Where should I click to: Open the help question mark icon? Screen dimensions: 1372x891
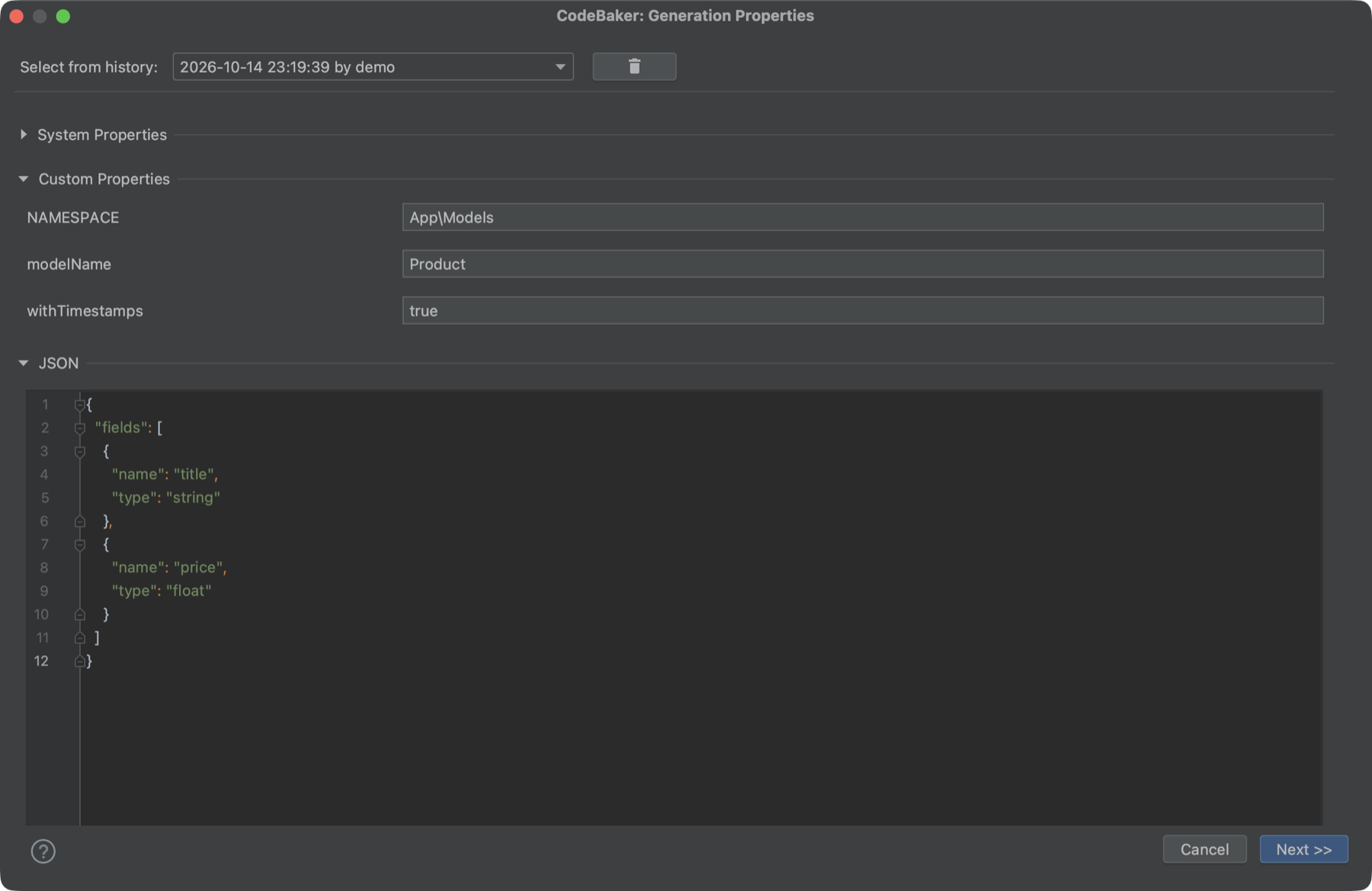(x=43, y=851)
